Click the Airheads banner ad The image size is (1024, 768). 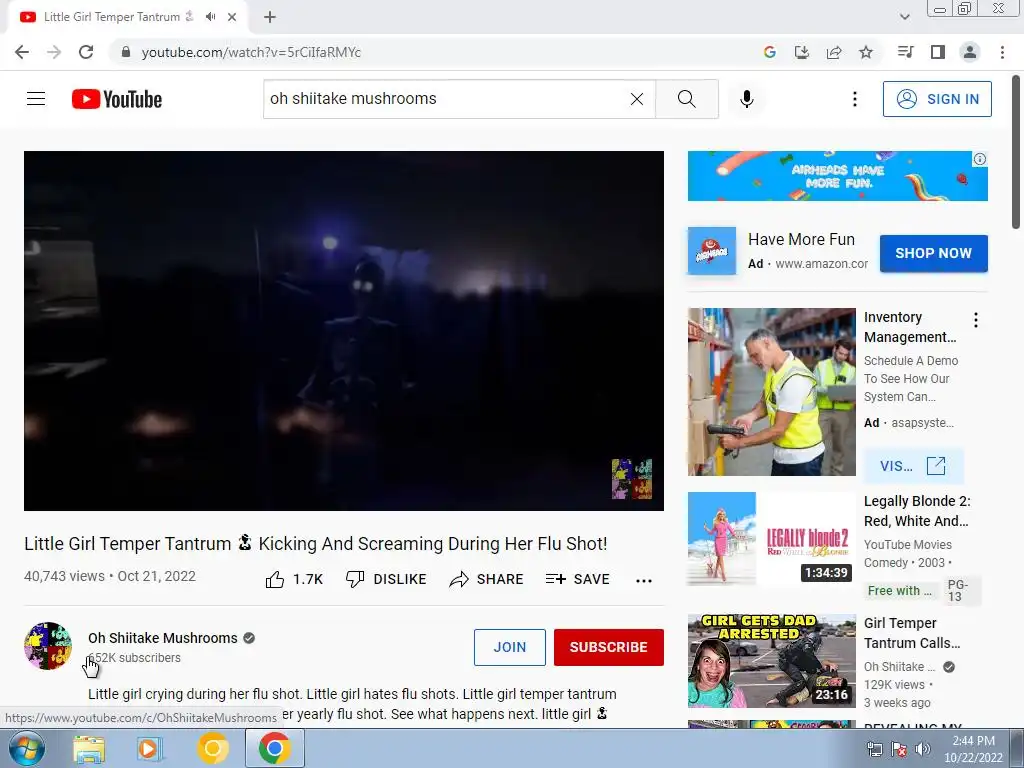pos(837,176)
